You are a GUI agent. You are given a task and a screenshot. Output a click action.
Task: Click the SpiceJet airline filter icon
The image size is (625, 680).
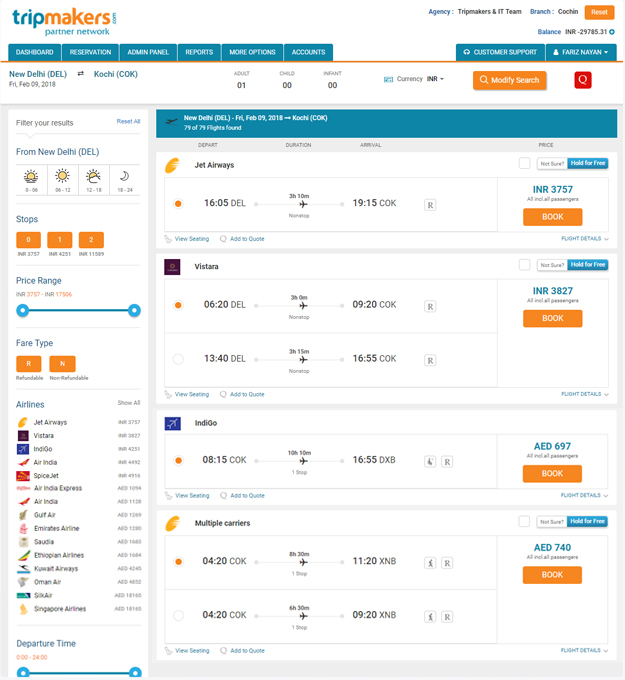click(23, 476)
